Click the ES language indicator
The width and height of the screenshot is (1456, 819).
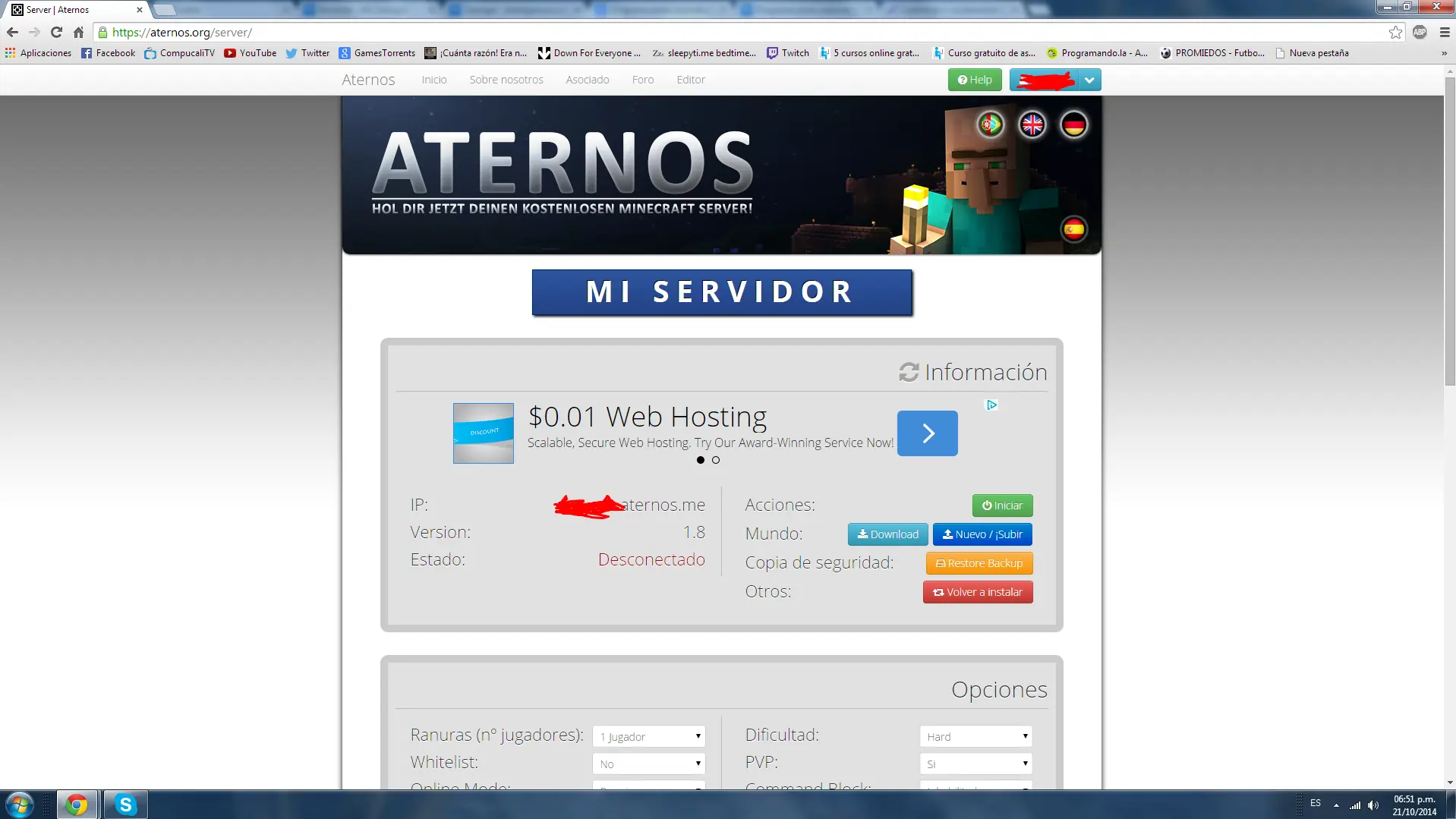click(1316, 803)
